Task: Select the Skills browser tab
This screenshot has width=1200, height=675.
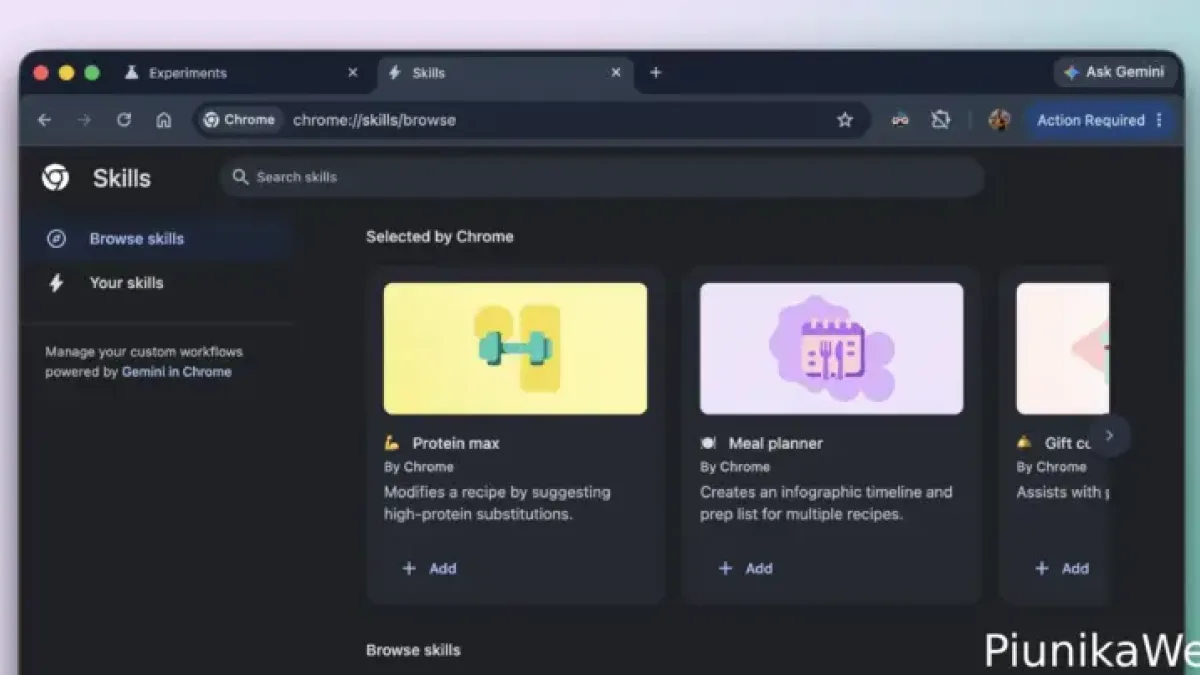Action: click(506, 73)
